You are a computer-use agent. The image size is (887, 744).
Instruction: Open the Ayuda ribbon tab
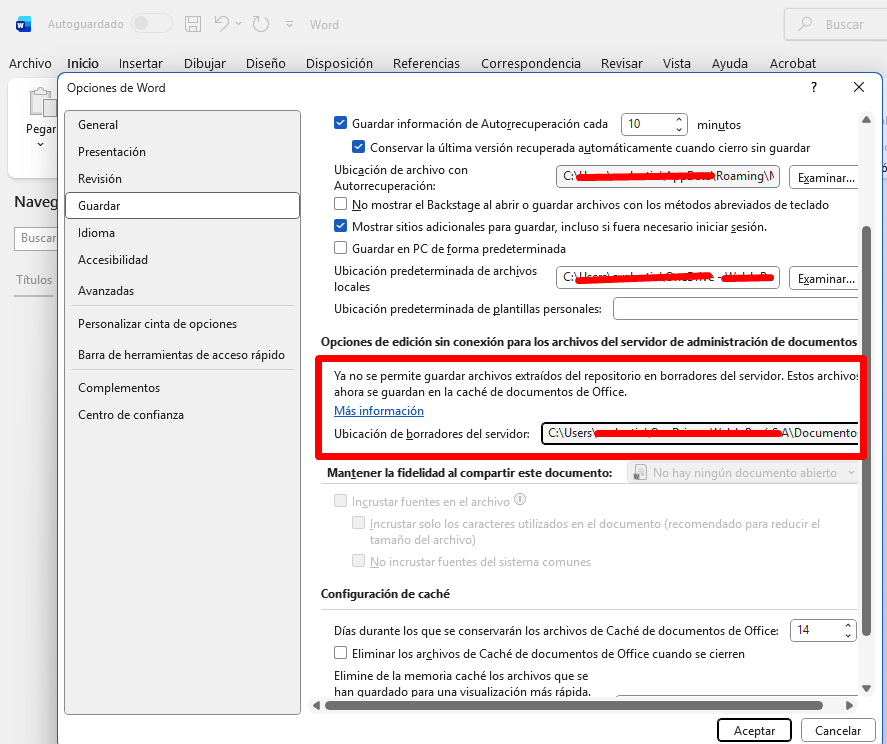[729, 63]
